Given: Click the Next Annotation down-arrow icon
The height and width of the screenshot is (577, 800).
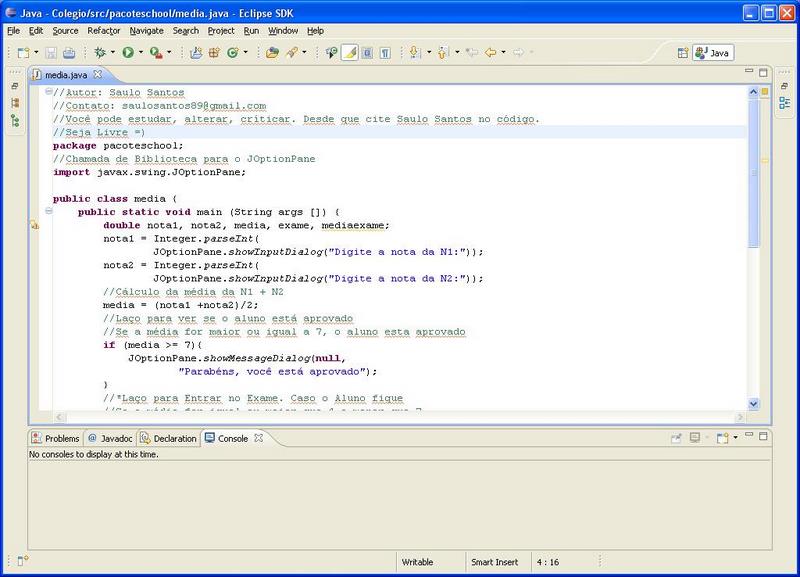Looking at the screenshot, I should pyautogui.click(x=415, y=53).
